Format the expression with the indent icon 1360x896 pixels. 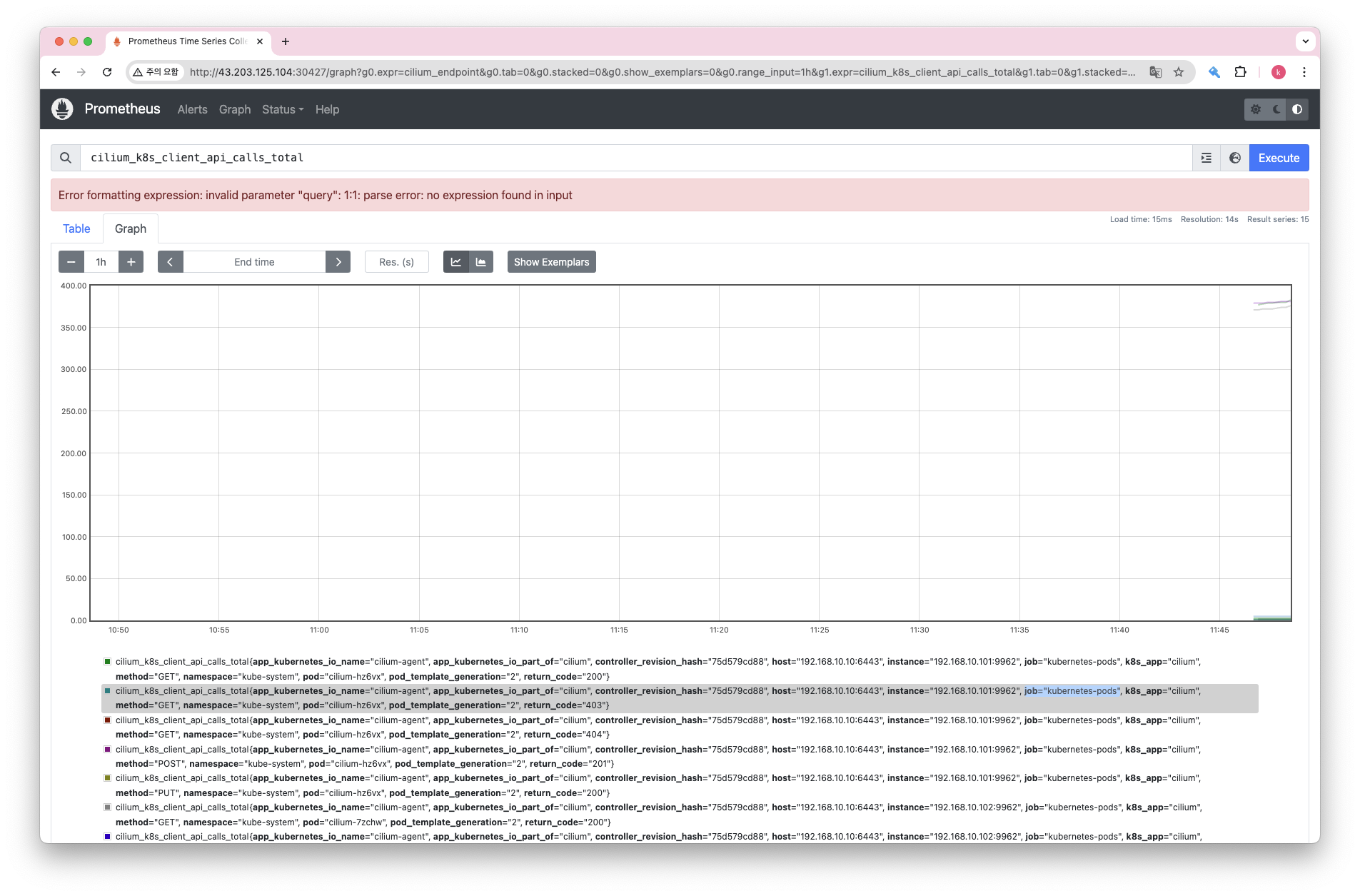[1207, 158]
